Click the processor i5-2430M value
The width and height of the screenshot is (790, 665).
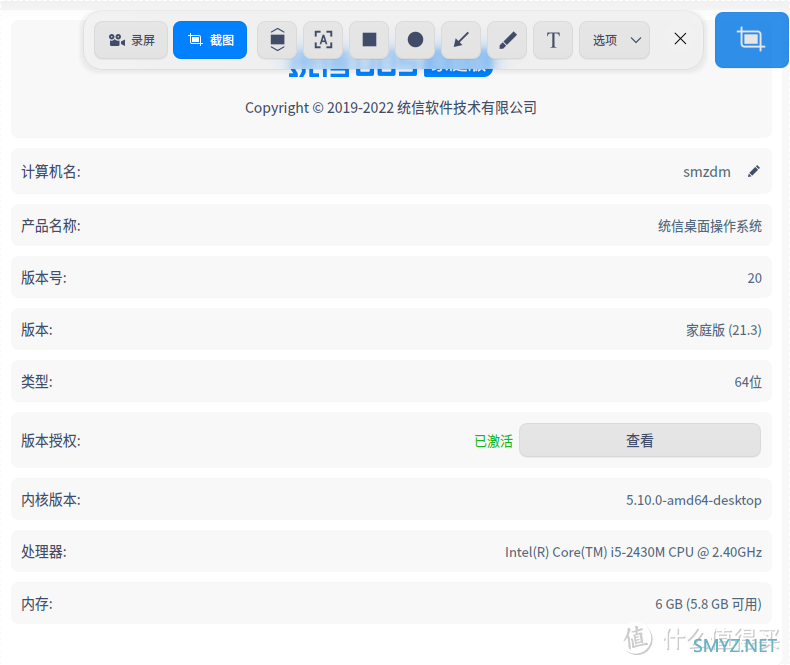pyautogui.click(x=633, y=552)
